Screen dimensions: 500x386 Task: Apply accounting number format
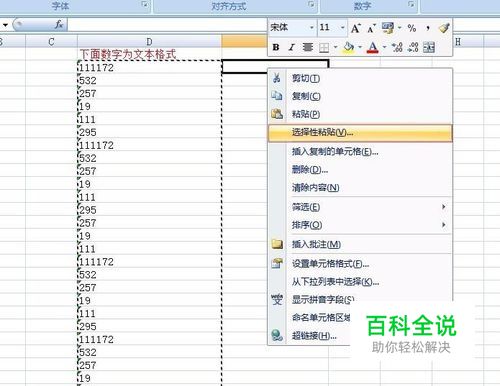(388, 28)
